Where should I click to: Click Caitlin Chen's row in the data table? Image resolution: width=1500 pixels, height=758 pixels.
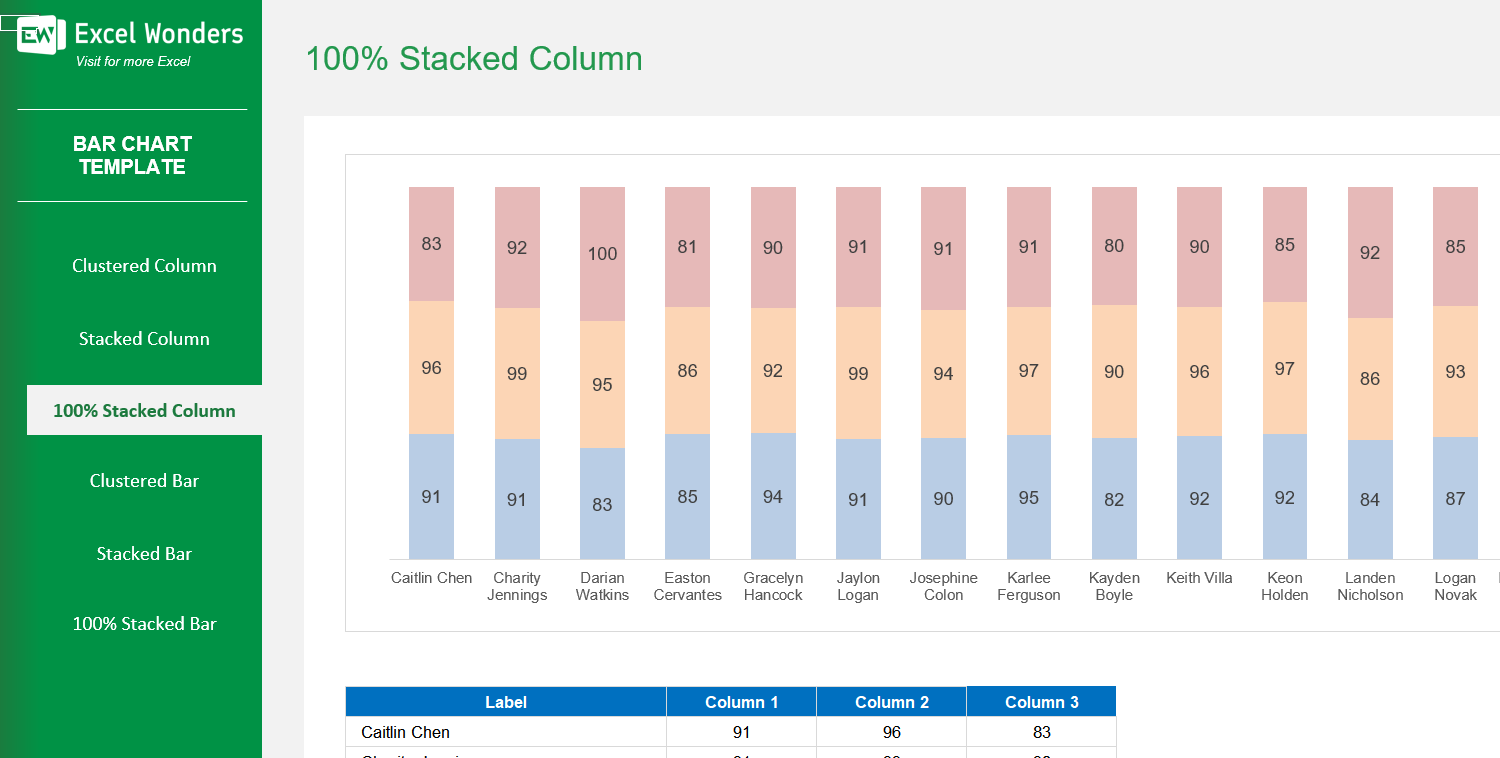(505, 732)
